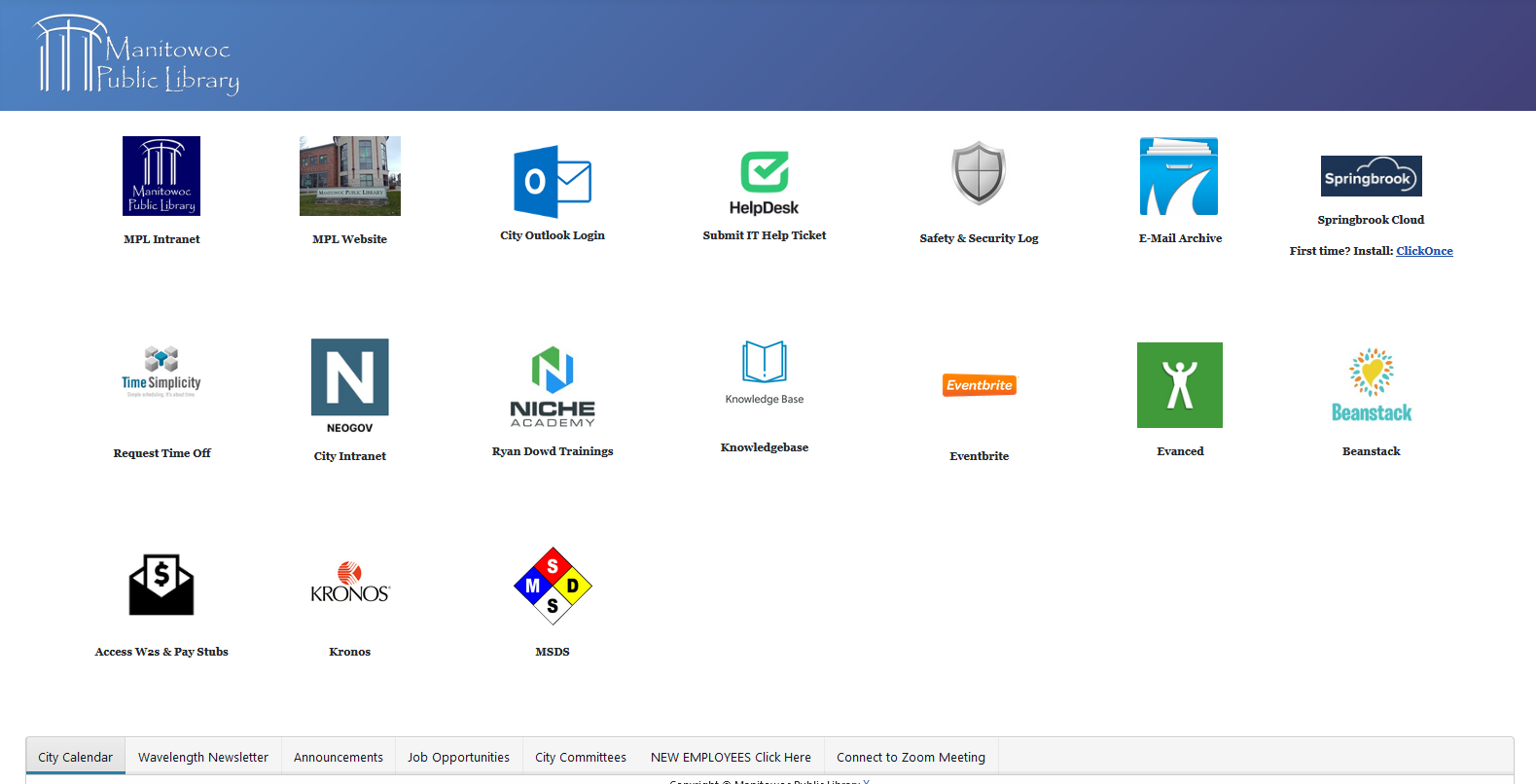This screenshot has height=784, width=1536.
Task: Open the Safety & Security shield icon
Action: coord(979,173)
